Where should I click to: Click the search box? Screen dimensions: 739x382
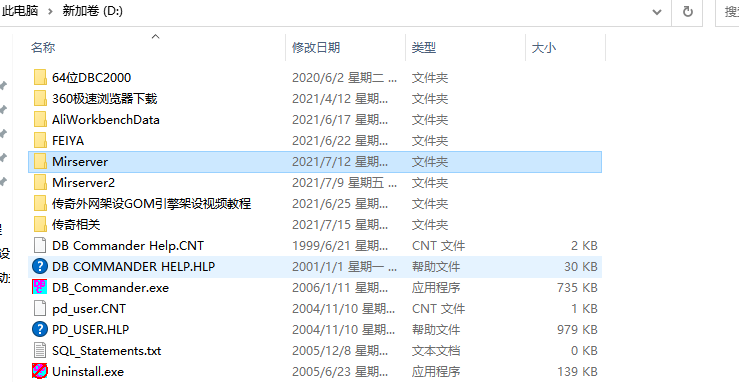[x=728, y=12]
